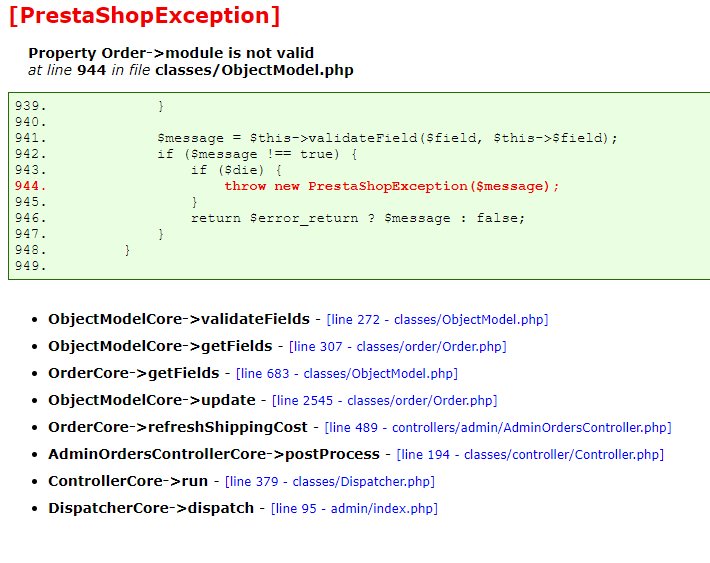Click trace entry ObjectModelCore->update
The image size is (710, 563).
(x=152, y=400)
